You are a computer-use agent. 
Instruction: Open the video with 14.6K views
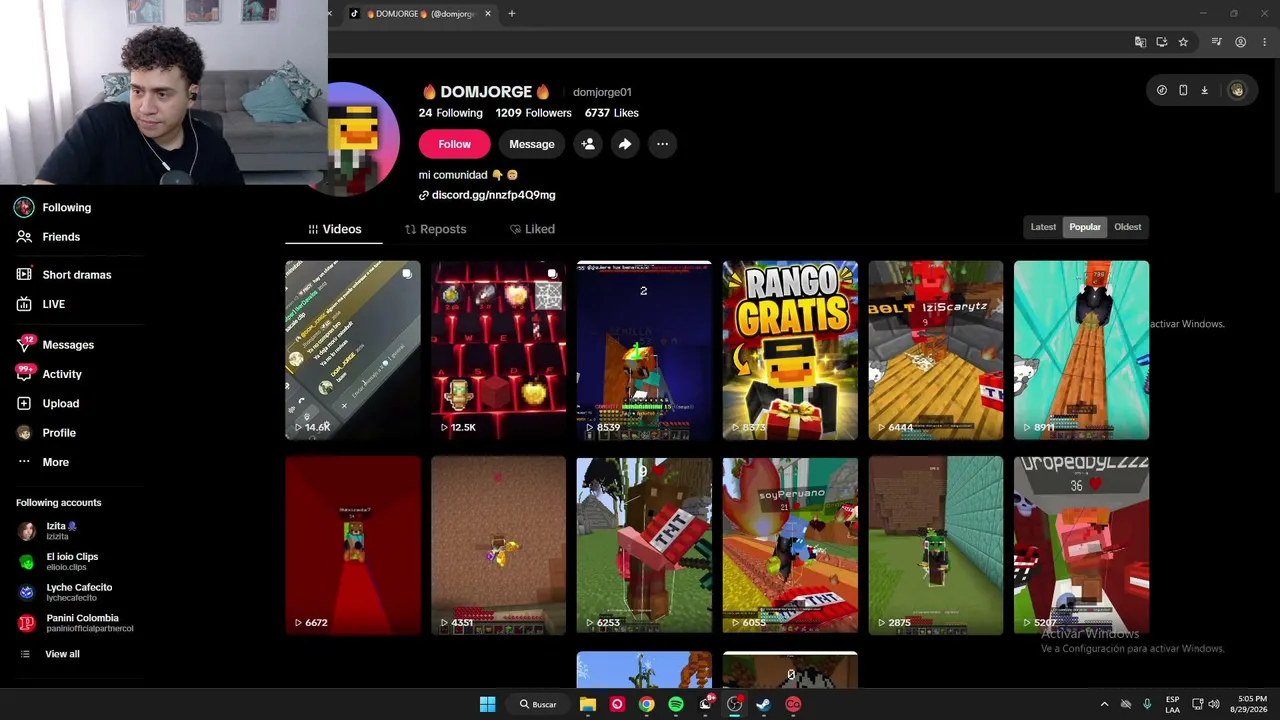point(353,350)
